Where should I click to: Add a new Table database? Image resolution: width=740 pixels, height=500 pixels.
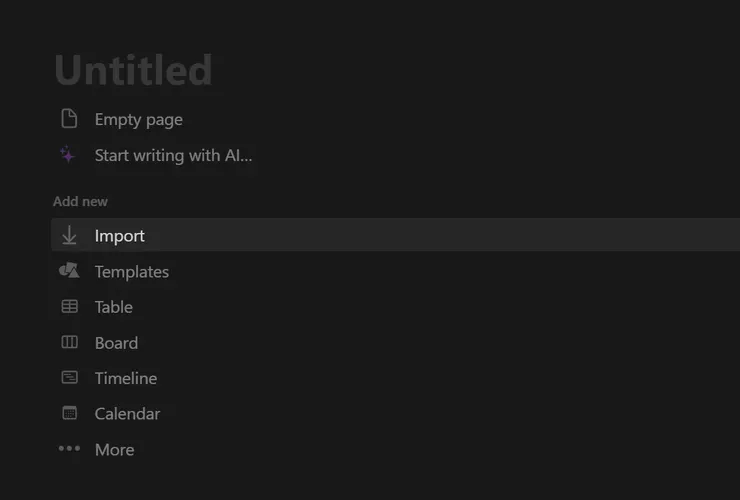tap(114, 307)
